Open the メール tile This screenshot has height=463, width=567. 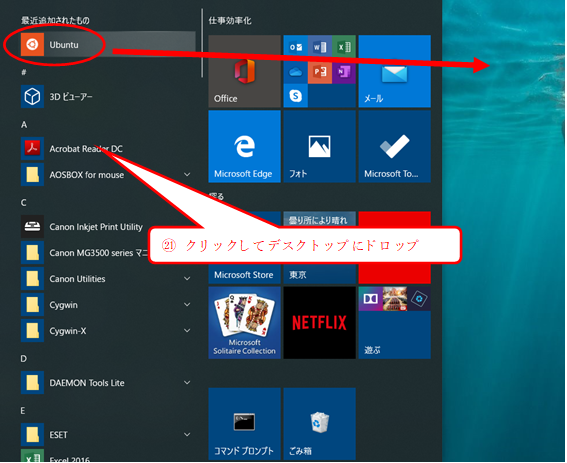pyautogui.click(x=395, y=71)
